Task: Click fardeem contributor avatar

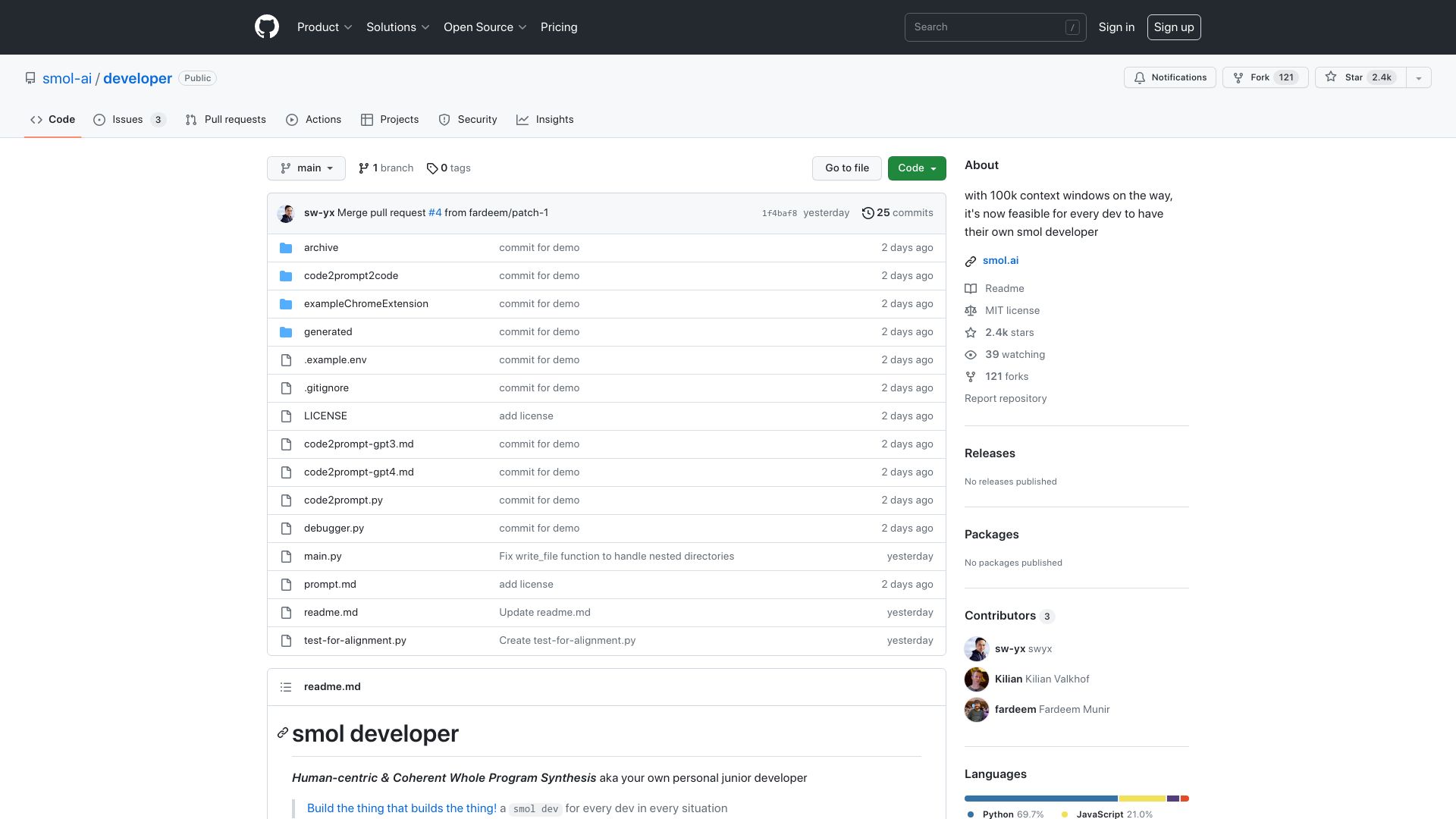Action: pos(977,710)
